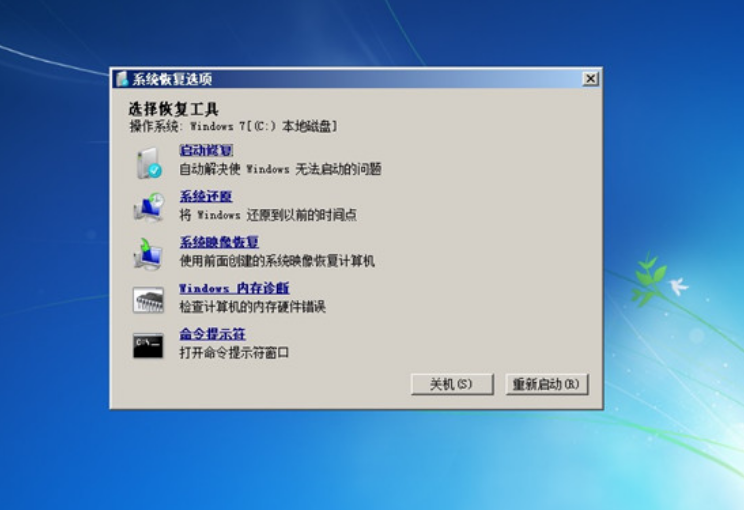Click the System Restore computer-clock icon
Screen dimensions: 744x510
coord(149,207)
